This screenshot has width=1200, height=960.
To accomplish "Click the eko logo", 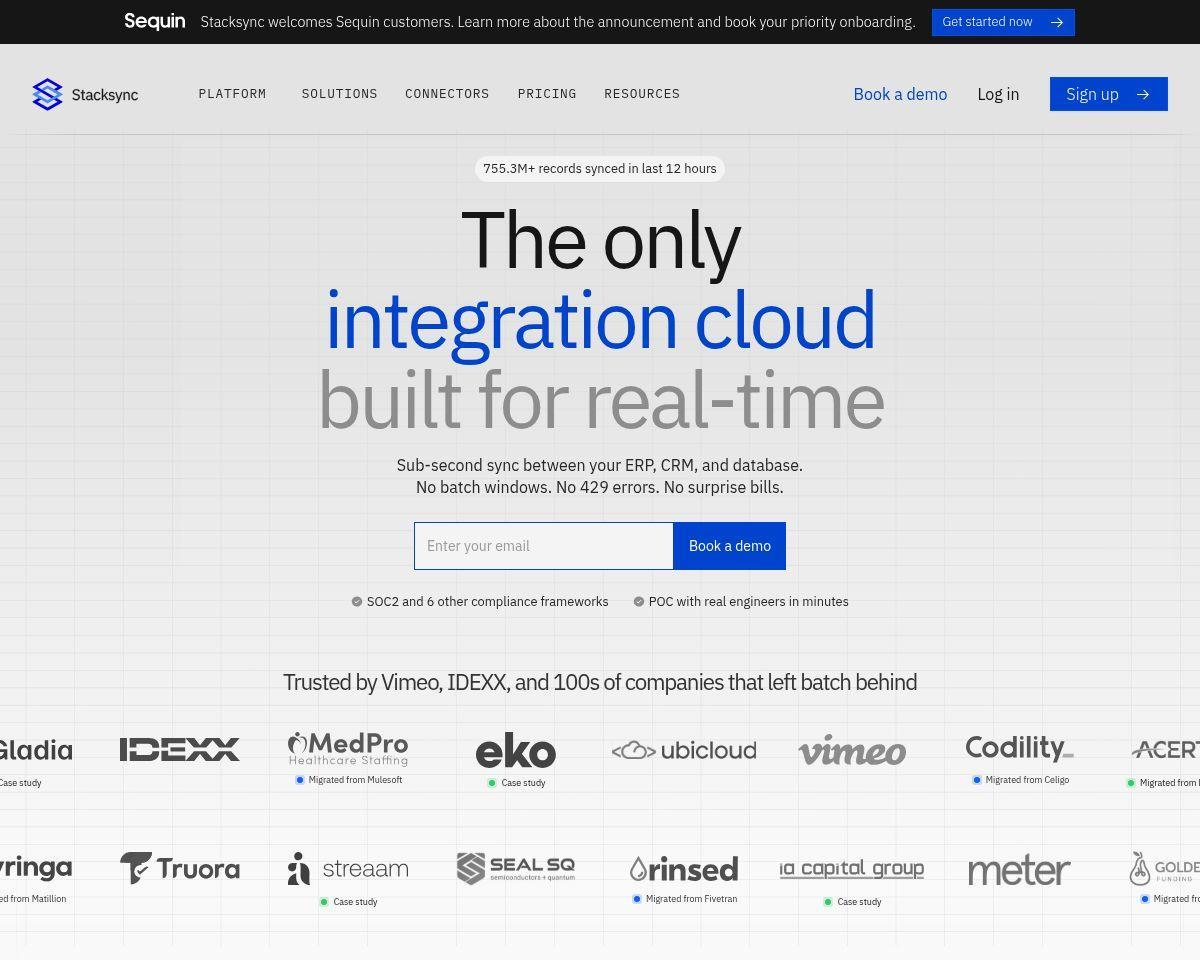I will 515,751.
